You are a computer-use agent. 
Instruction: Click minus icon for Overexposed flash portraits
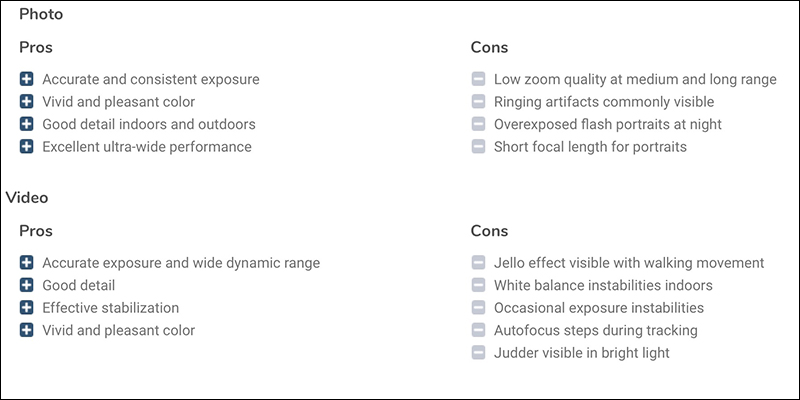pos(478,124)
